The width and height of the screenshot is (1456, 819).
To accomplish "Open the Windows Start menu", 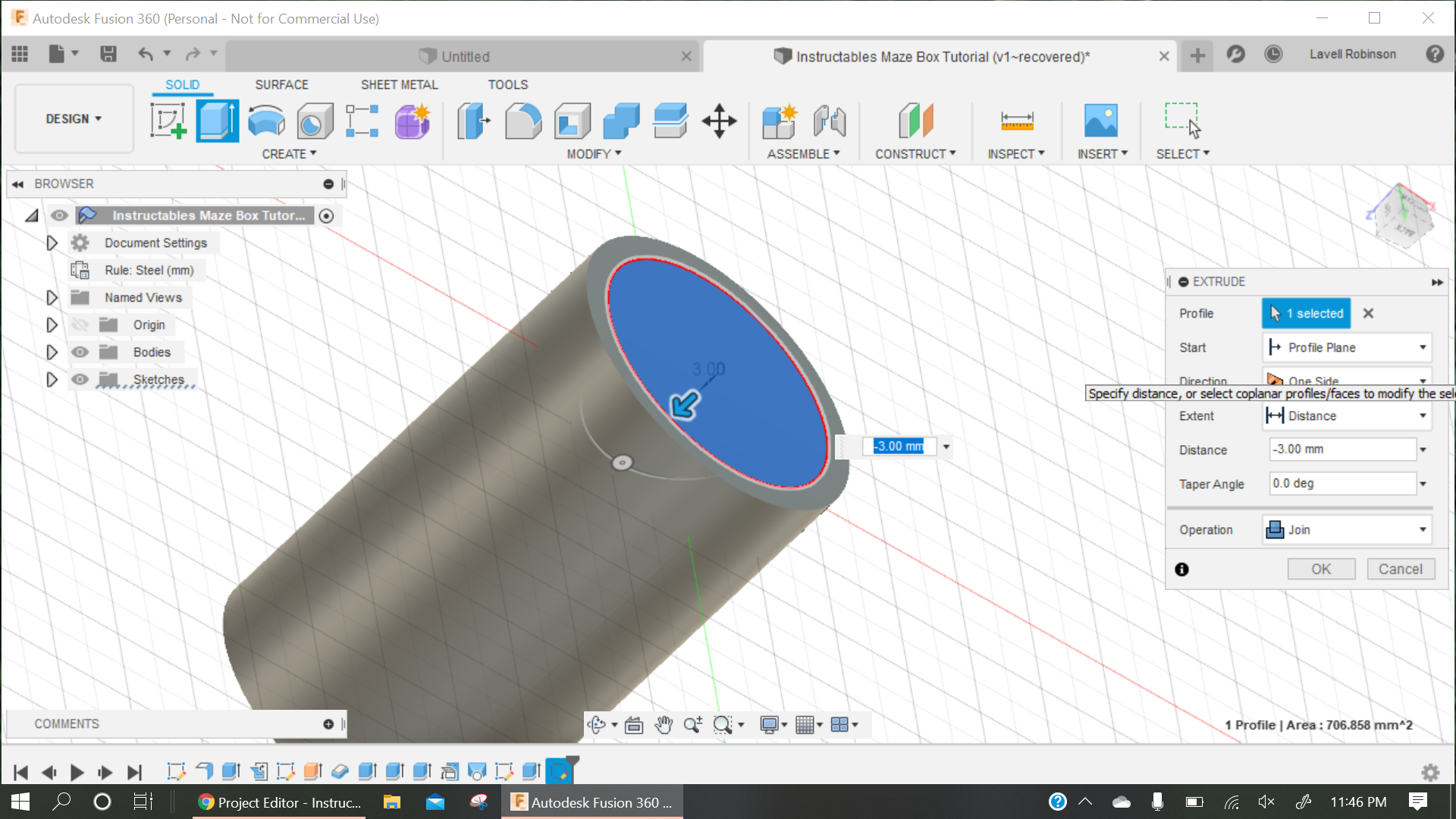I will pos(20,802).
